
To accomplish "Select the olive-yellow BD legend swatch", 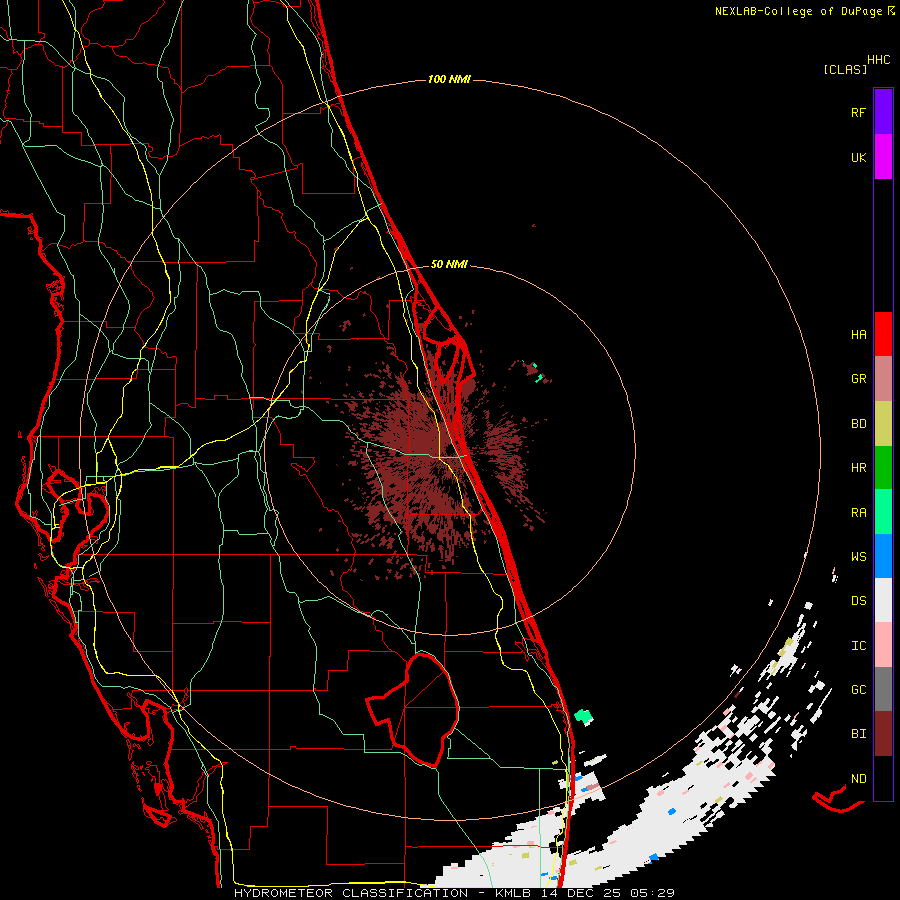I will tap(883, 424).
